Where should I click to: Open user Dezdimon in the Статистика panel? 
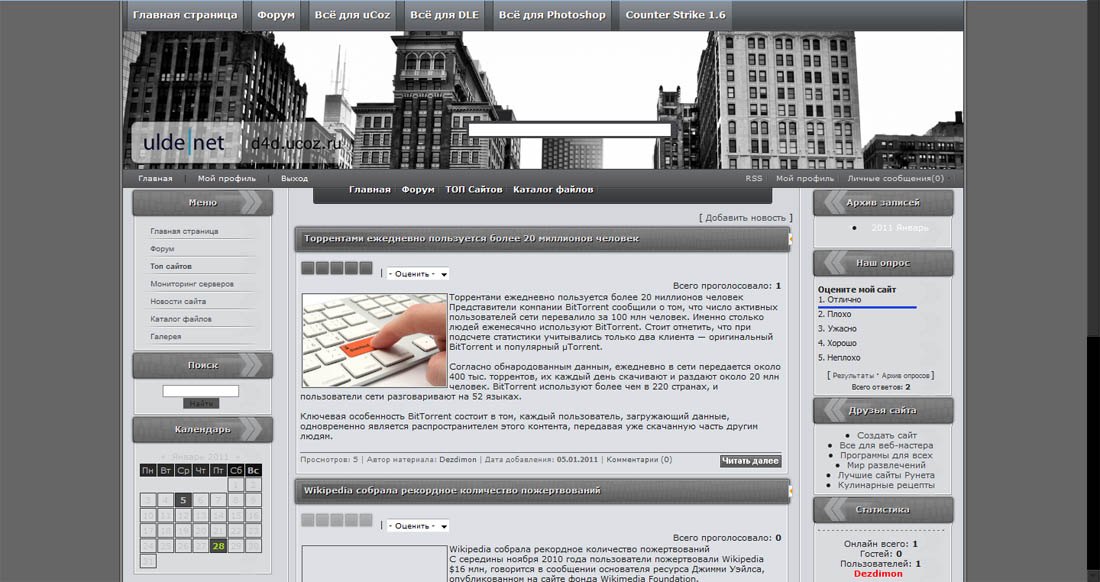(878, 574)
